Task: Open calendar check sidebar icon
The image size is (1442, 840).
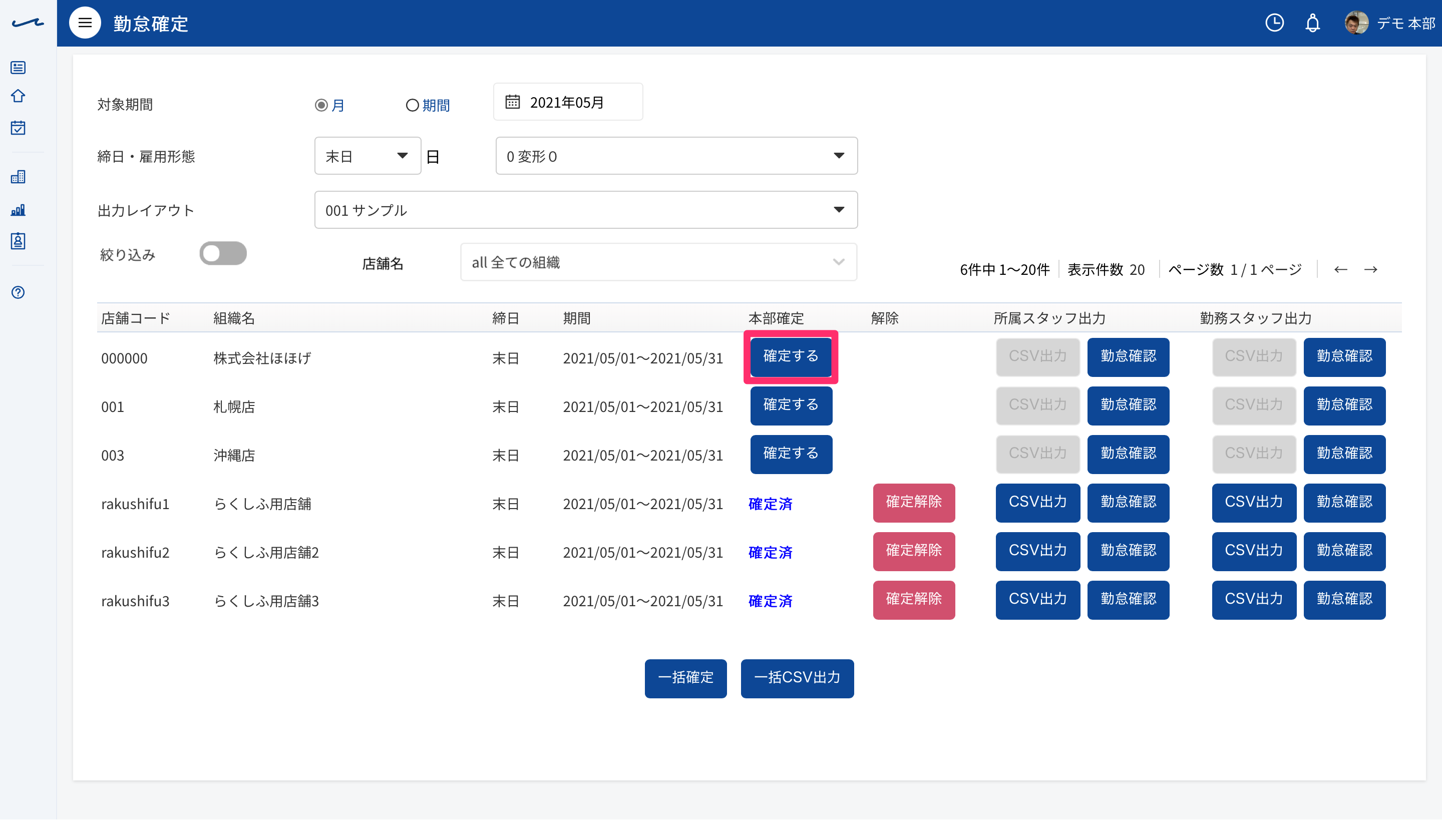Action: (x=19, y=128)
